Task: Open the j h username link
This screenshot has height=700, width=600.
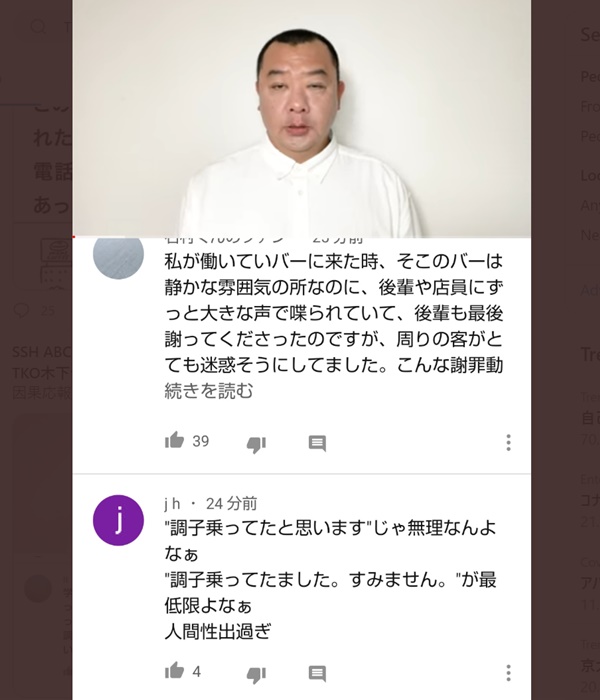Action: pos(172,504)
